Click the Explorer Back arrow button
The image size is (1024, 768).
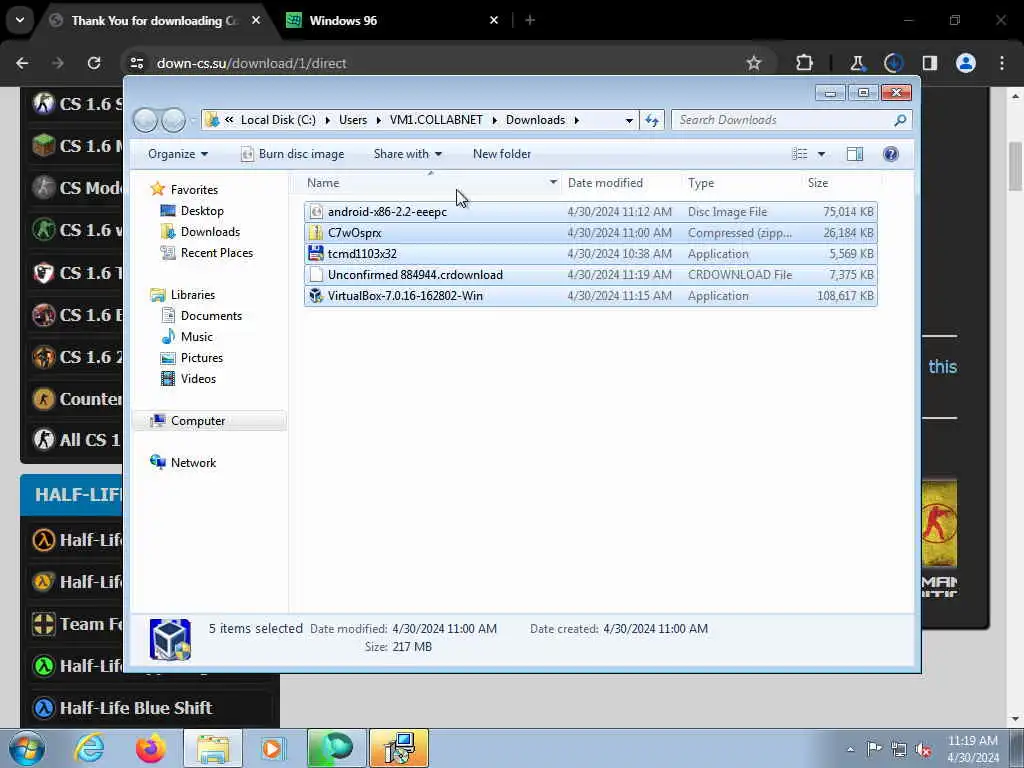coord(146,120)
